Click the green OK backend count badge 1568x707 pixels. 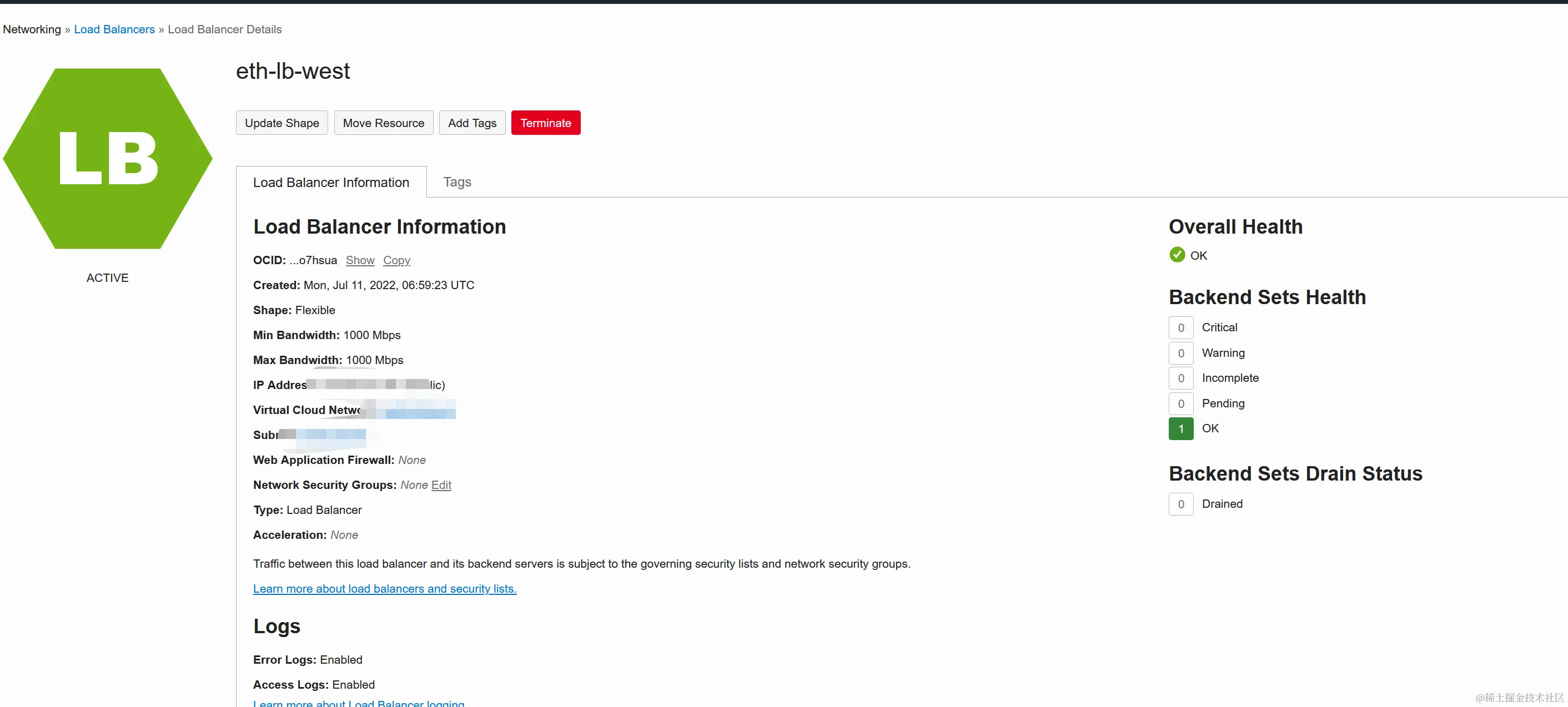tap(1180, 429)
